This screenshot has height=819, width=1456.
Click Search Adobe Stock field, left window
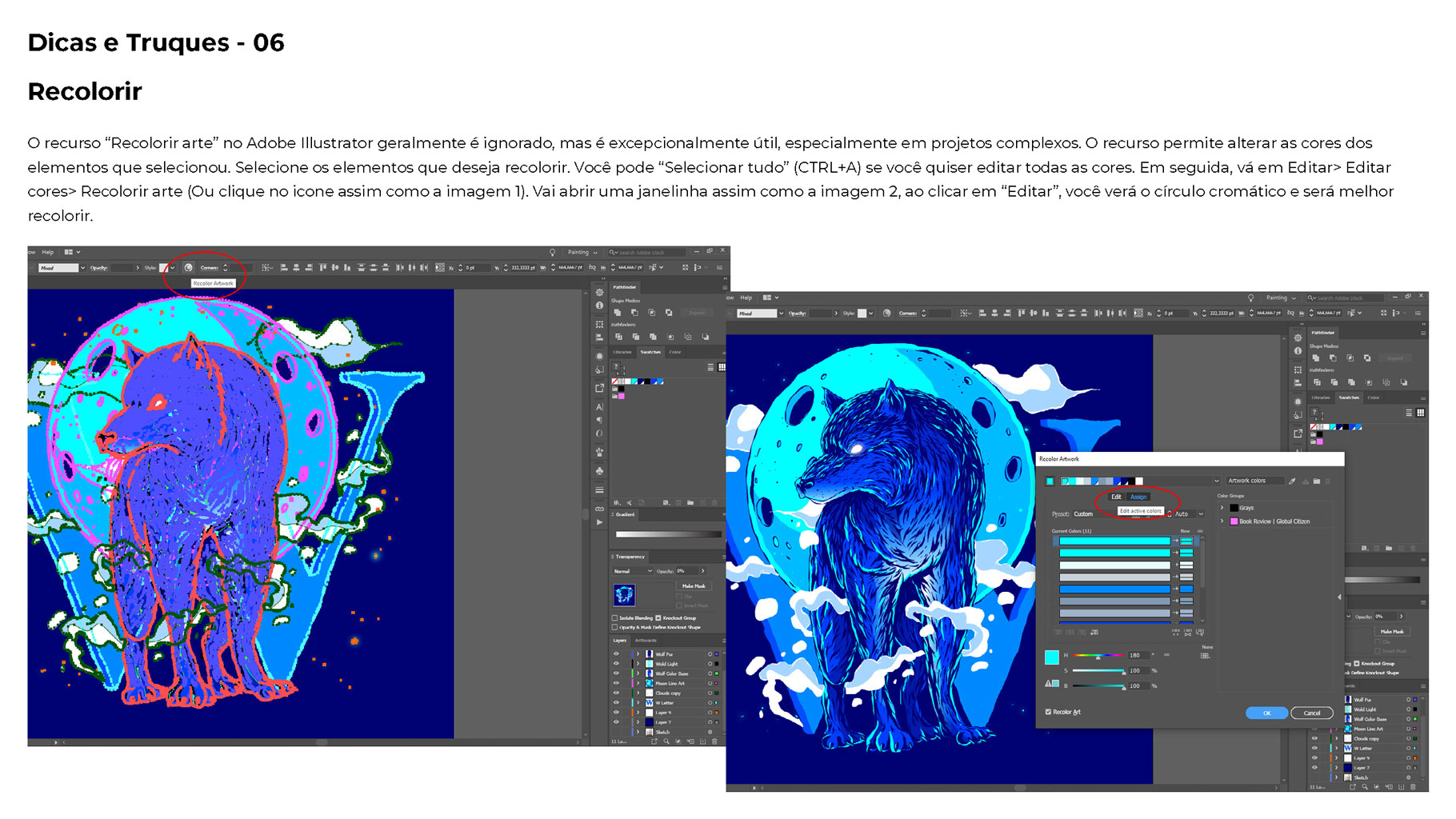[646, 252]
